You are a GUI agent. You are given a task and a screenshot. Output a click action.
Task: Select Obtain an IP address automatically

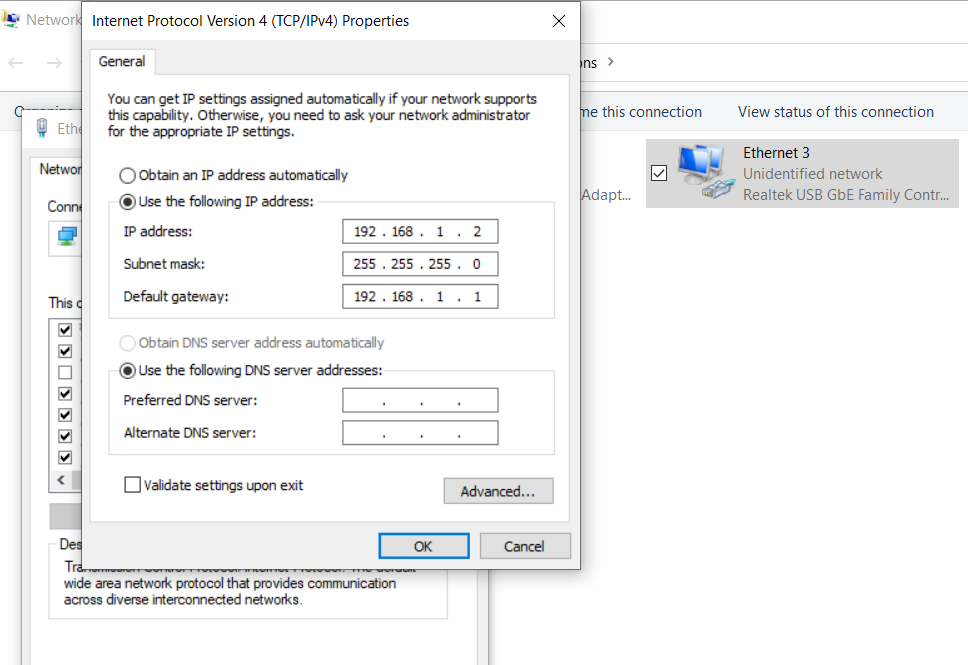tap(128, 175)
